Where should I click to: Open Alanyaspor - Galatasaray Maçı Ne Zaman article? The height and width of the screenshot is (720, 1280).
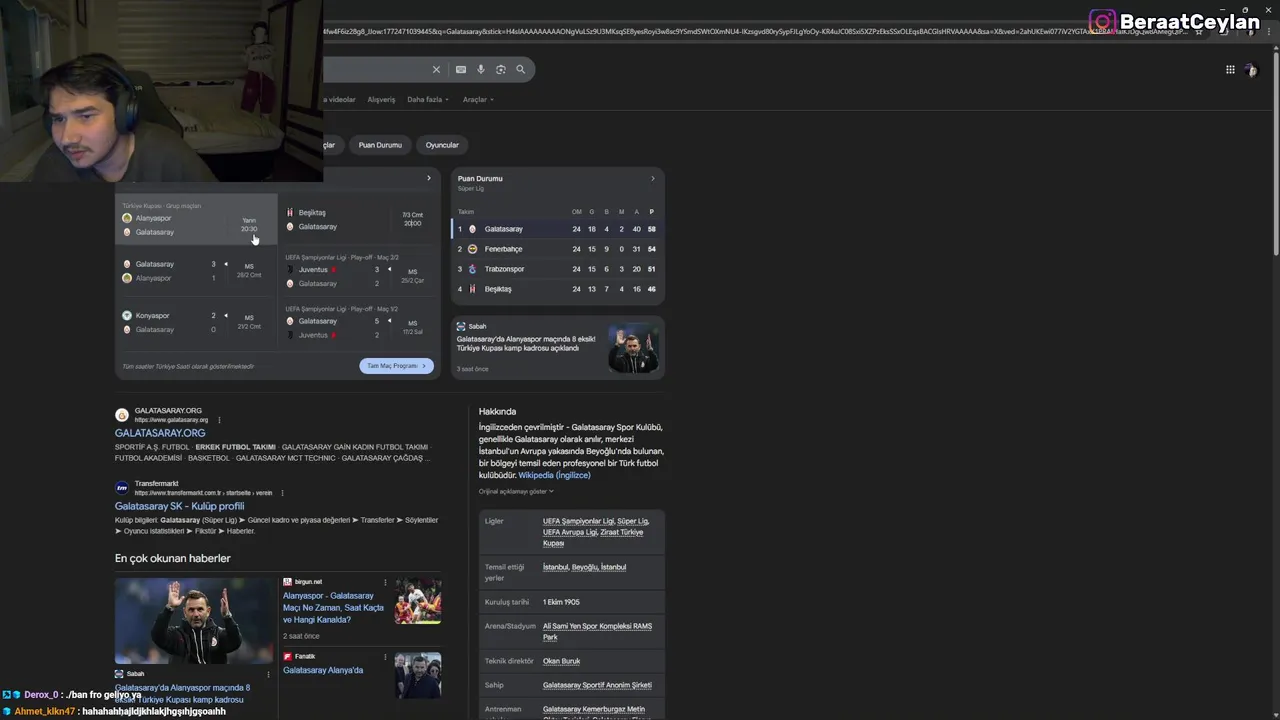(x=333, y=607)
